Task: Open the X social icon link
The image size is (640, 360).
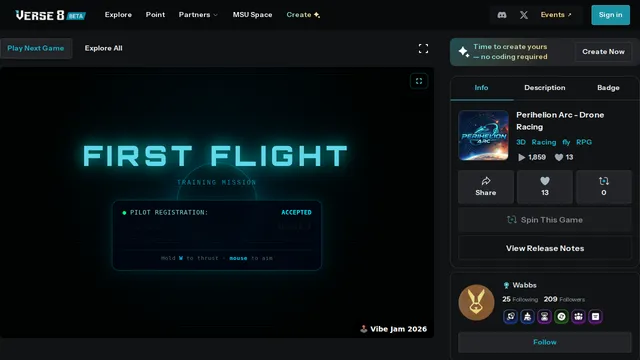Action: coord(524,15)
